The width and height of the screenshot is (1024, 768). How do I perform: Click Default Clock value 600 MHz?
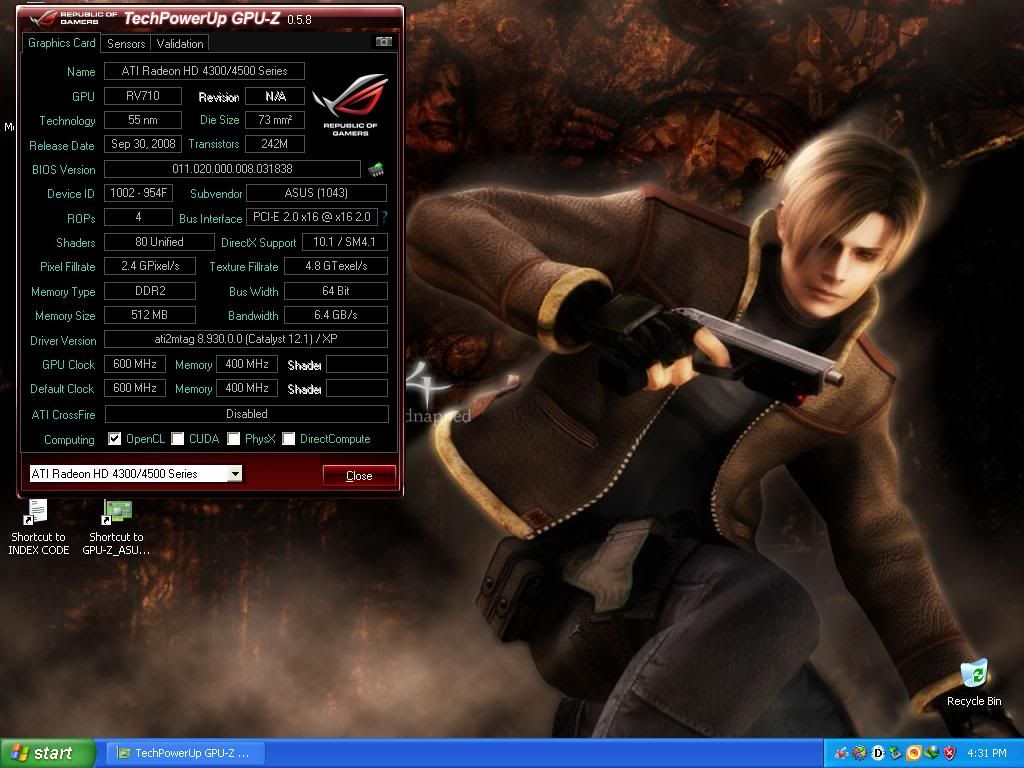(x=135, y=388)
